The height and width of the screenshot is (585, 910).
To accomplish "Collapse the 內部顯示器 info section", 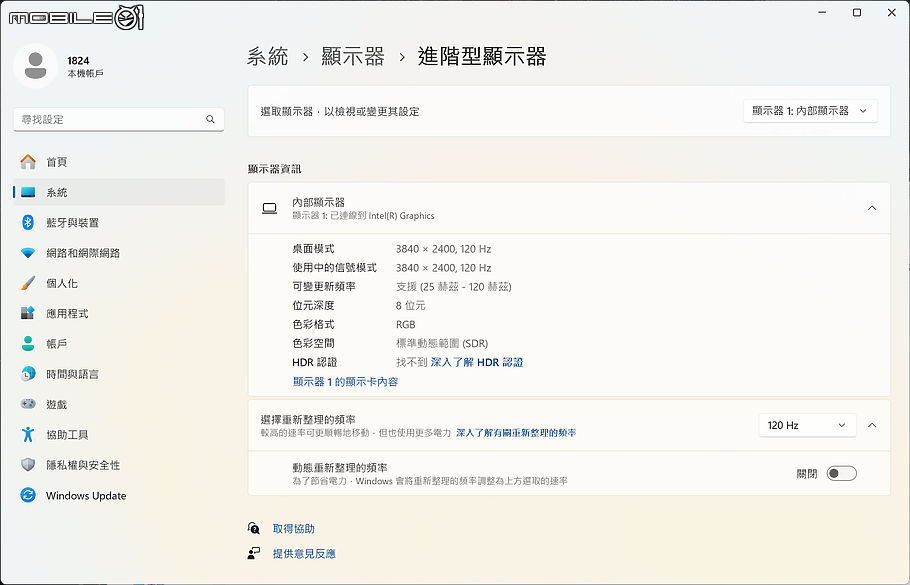I will click(x=872, y=208).
